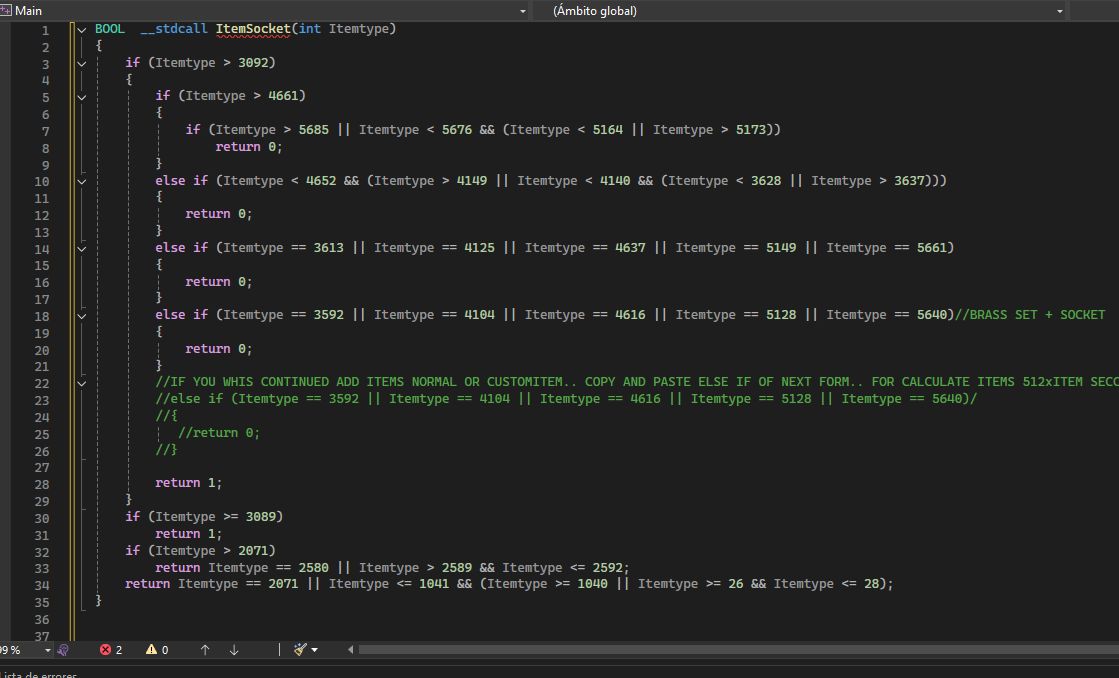Collapse the Itemtype > 3092 block on line 3
Screen dimensions: 1119x678
[81, 64]
